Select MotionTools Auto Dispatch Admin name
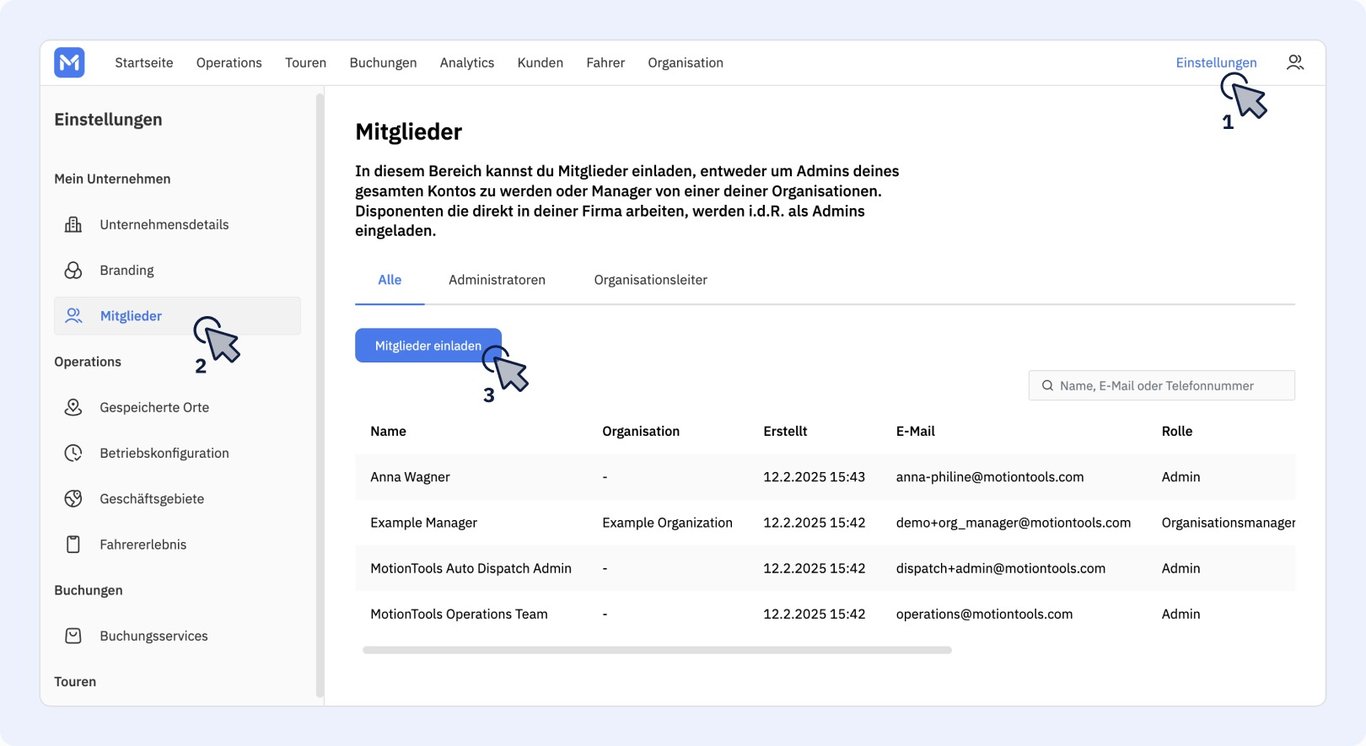The image size is (1366, 746). click(x=471, y=568)
